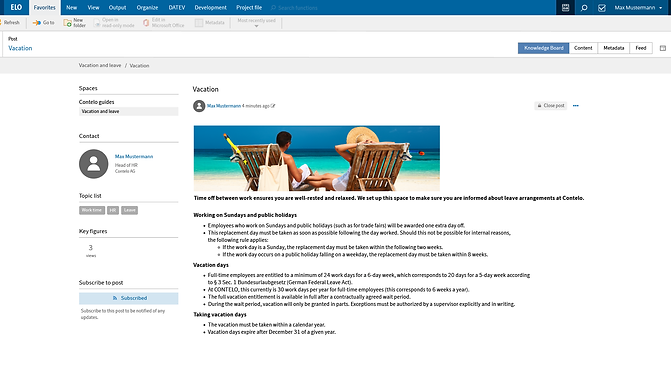671x391 pixels.
Task: Open the DATEV ribbon tab
Action: coord(177,8)
